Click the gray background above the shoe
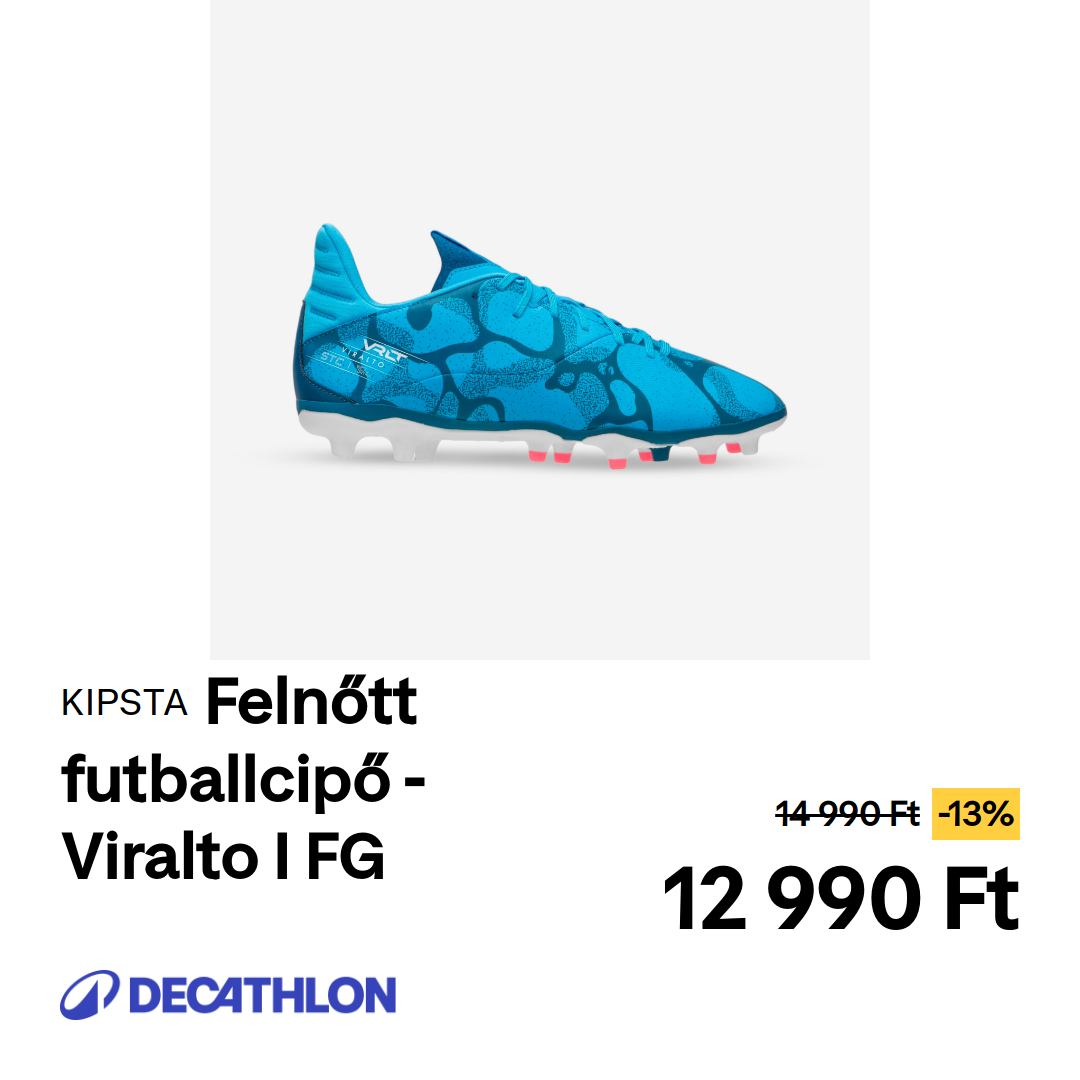Screen dimensions: 1080x1080 tap(540, 110)
